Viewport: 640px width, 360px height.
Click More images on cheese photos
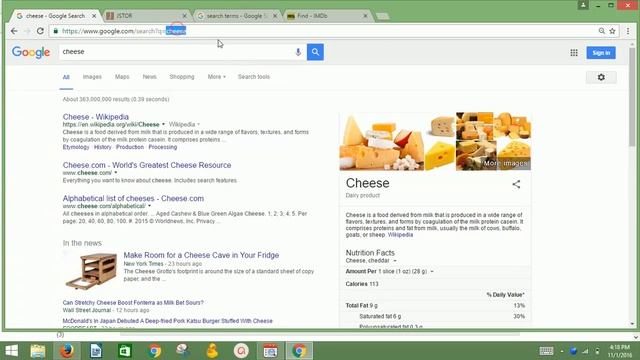point(505,163)
